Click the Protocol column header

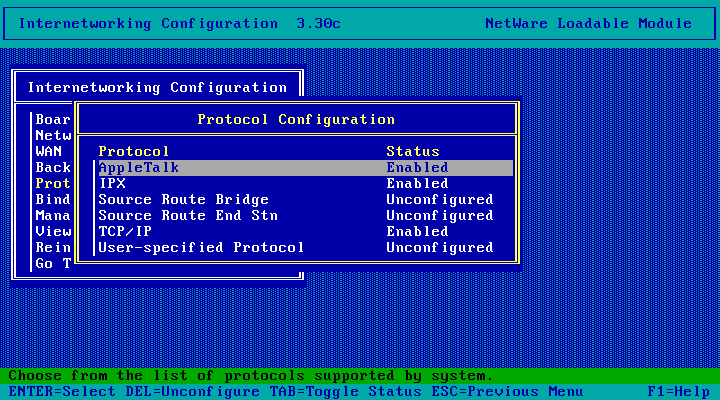pos(134,152)
